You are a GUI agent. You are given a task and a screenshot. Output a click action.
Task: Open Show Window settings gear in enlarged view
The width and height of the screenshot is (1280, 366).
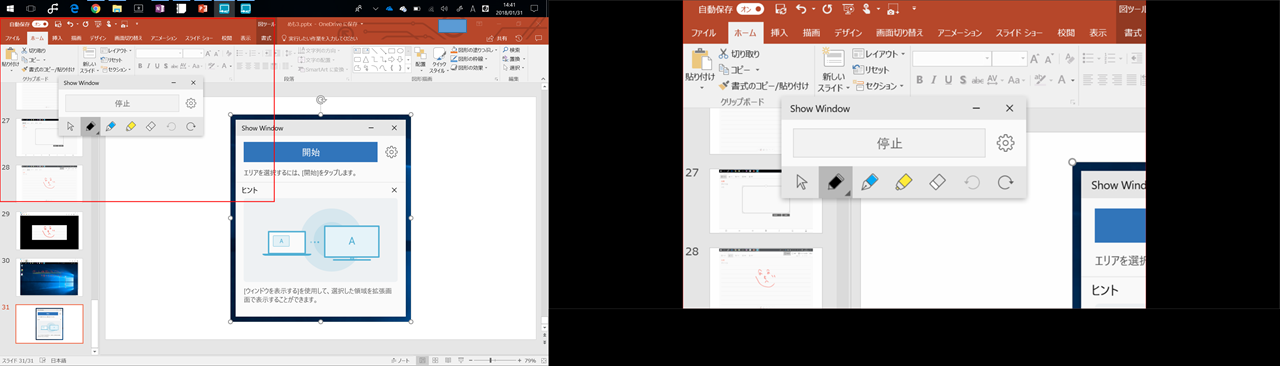coord(1006,143)
